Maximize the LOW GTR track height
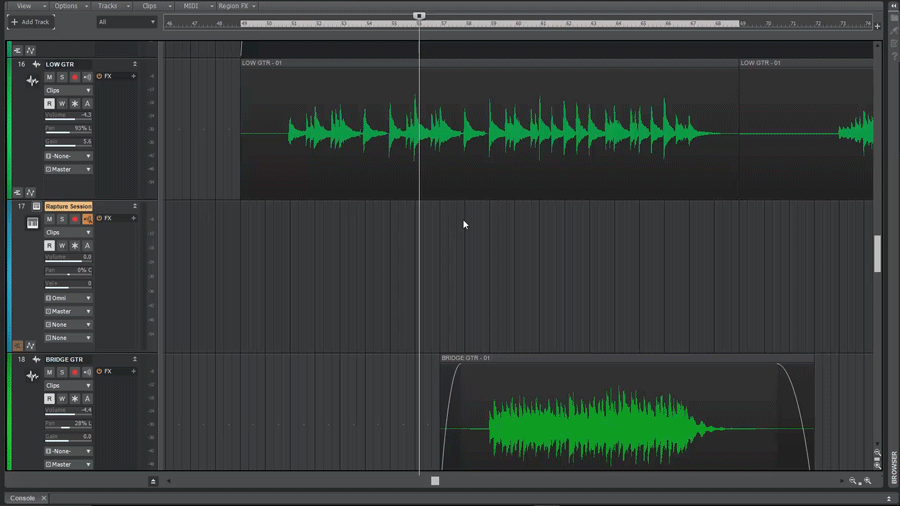 click(x=135, y=64)
